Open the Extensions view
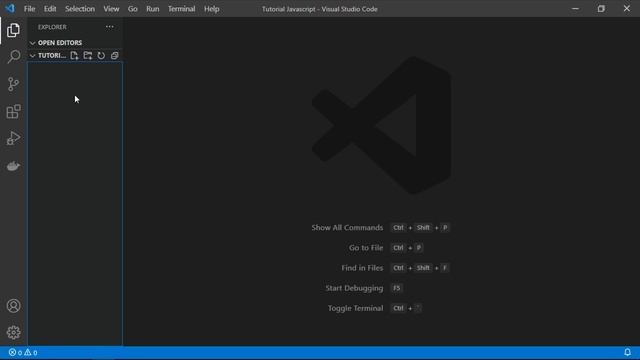The height and width of the screenshot is (360, 640). pyautogui.click(x=13, y=111)
